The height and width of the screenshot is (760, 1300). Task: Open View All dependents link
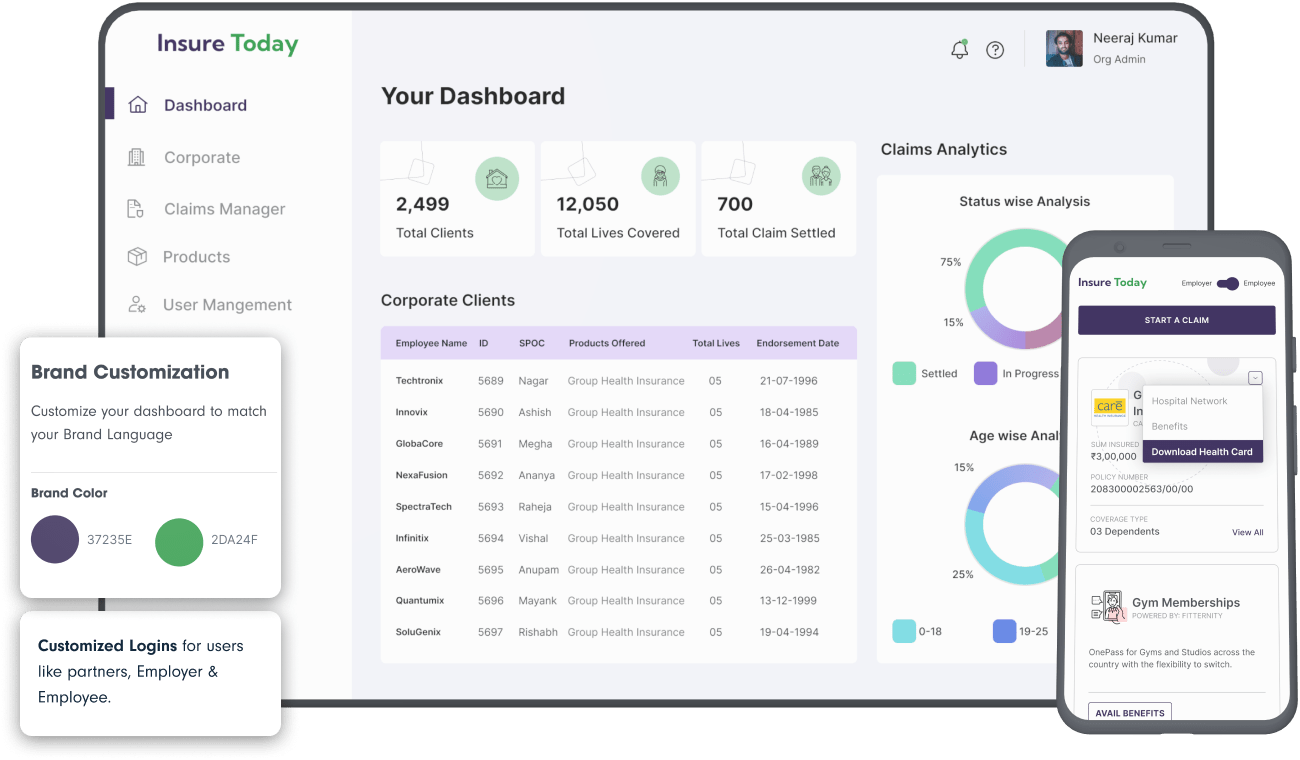pyautogui.click(x=1247, y=532)
